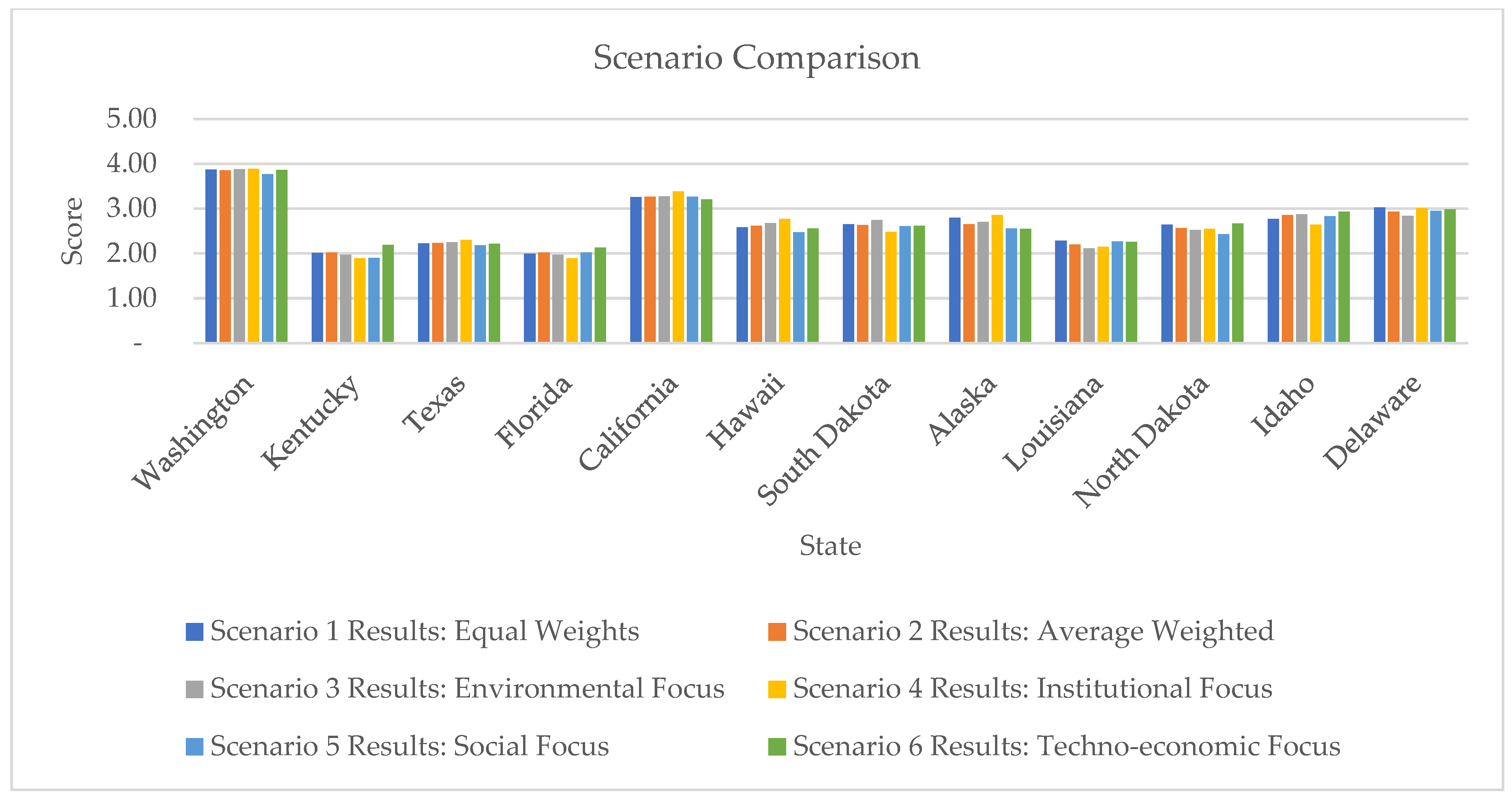
Task: Select the "Score" vertical axis title
Action: 73,231
